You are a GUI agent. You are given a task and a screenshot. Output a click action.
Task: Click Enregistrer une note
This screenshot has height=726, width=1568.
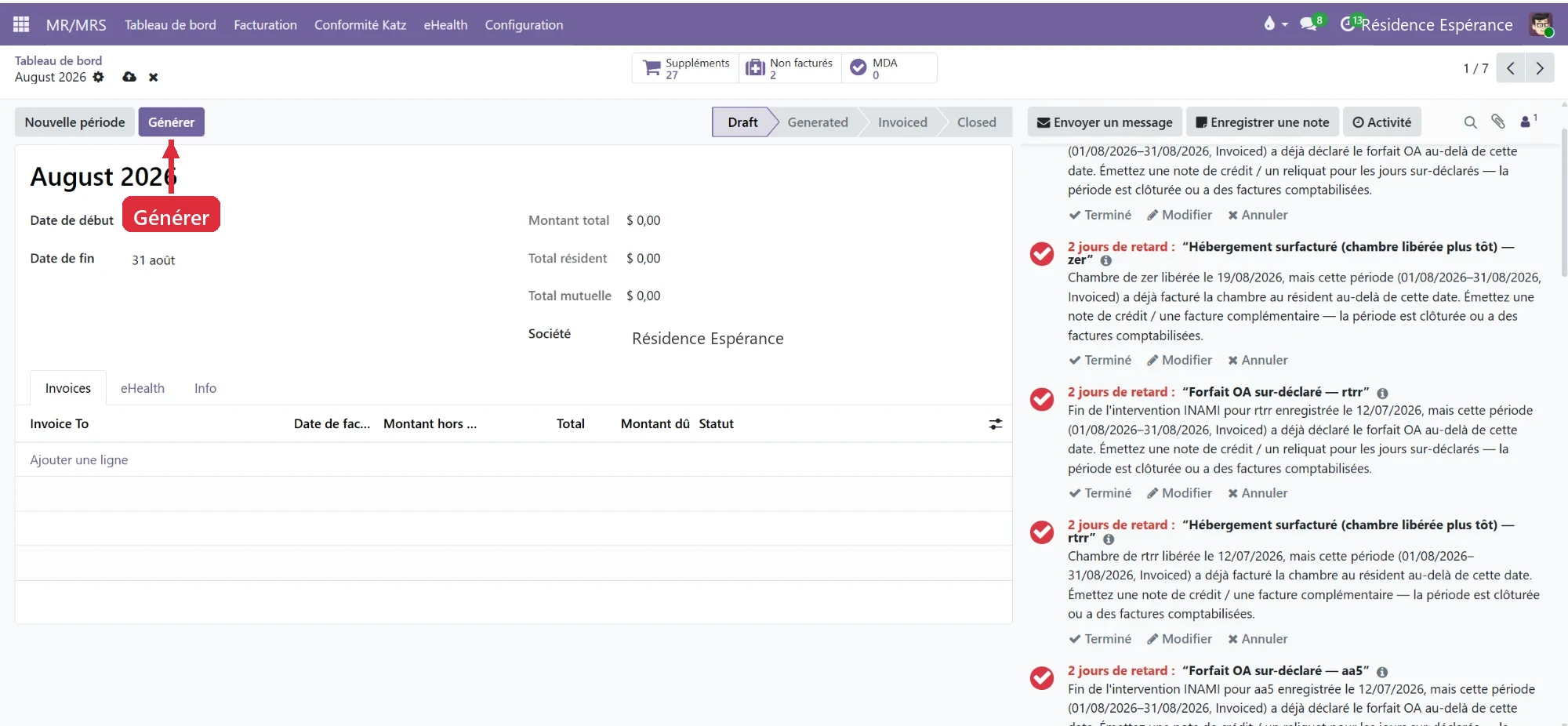(x=1262, y=122)
